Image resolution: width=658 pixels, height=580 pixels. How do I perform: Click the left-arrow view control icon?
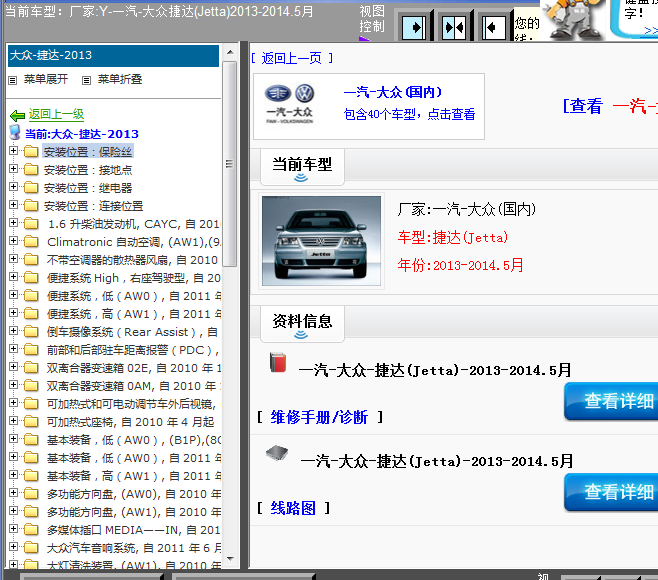pyautogui.click(x=494, y=28)
